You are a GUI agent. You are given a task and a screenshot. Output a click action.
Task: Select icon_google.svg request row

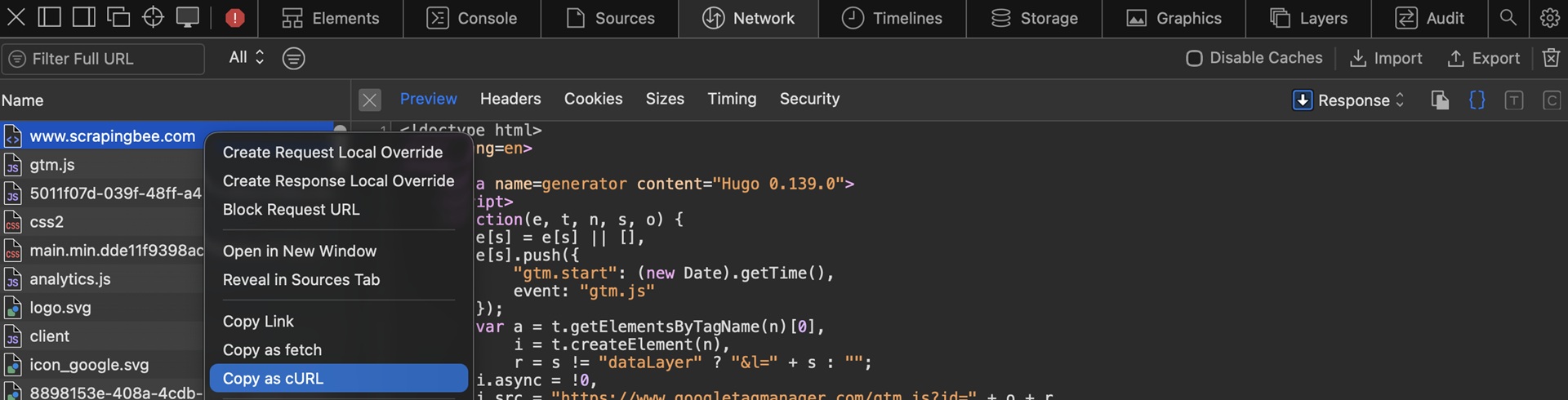102,365
